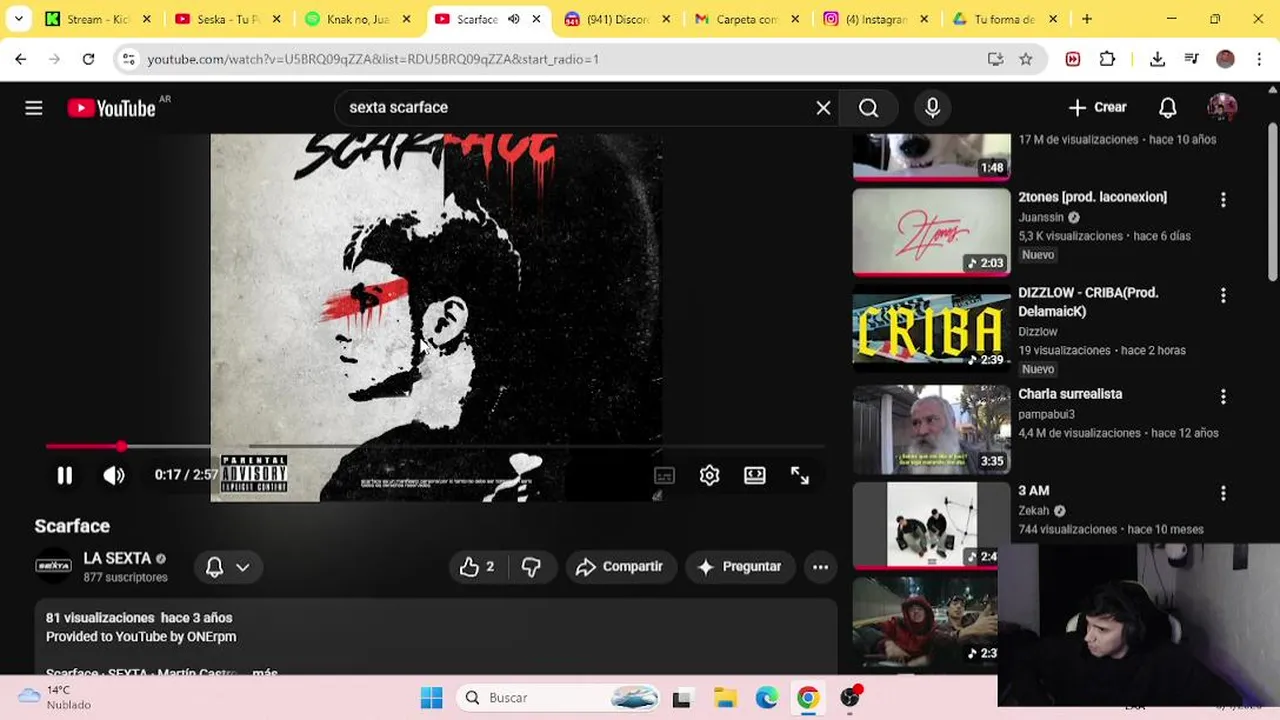Viewport: 1280px width, 720px height.
Task: View site information icon in address bar
Action: [128, 59]
